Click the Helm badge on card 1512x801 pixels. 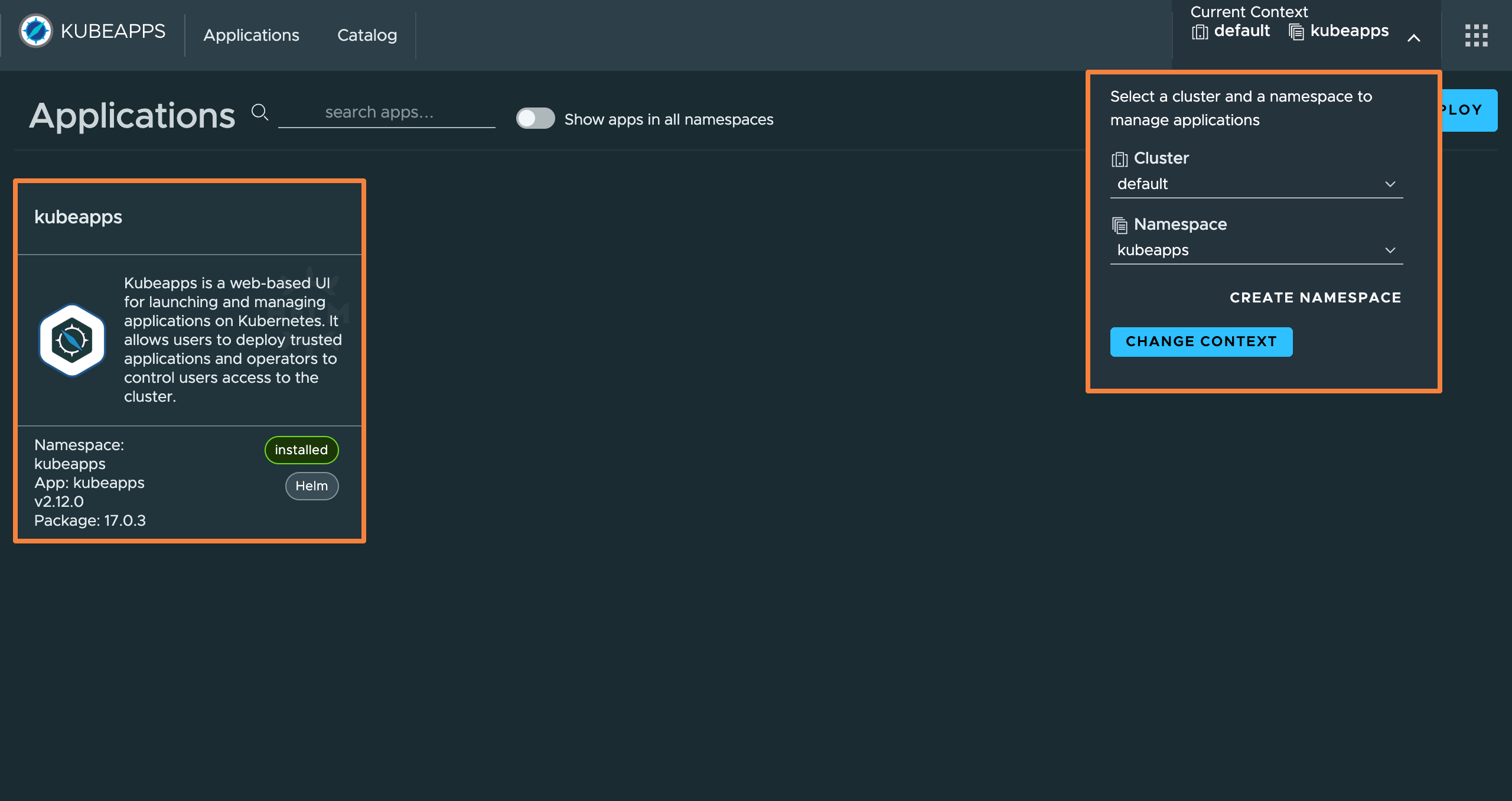(312, 486)
